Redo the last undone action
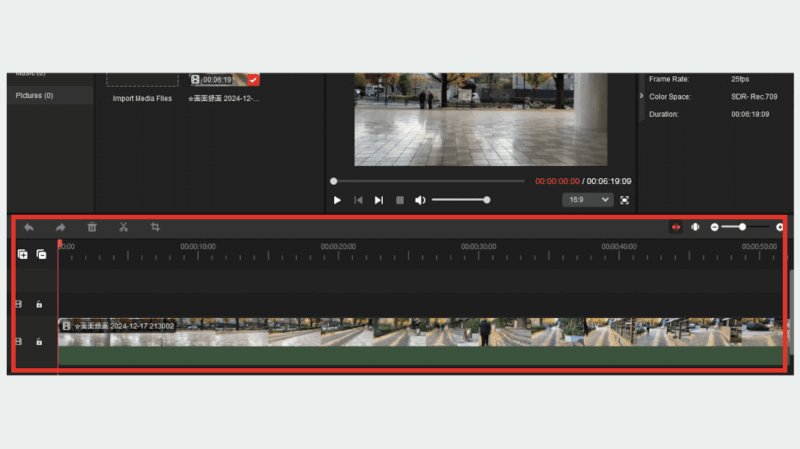This screenshot has height=449, width=800. [60, 227]
